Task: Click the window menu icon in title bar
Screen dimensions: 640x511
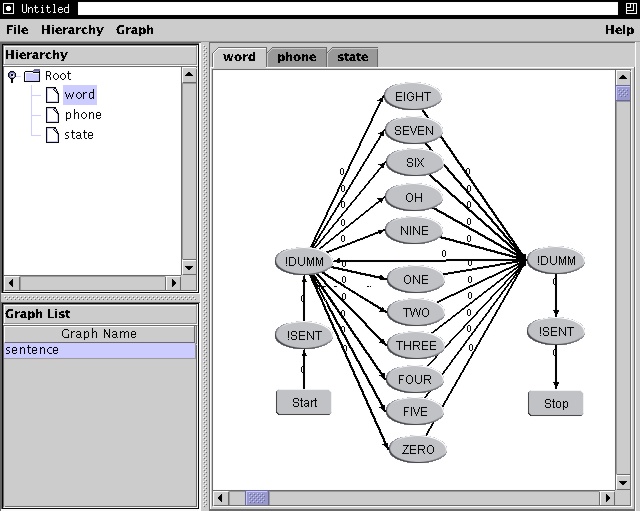Action: tap(8, 9)
